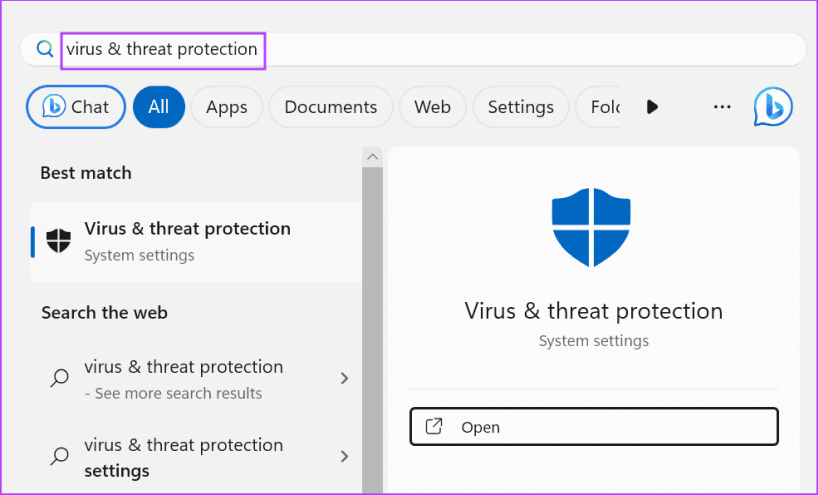Expand first web result chevron arrow

344,379
